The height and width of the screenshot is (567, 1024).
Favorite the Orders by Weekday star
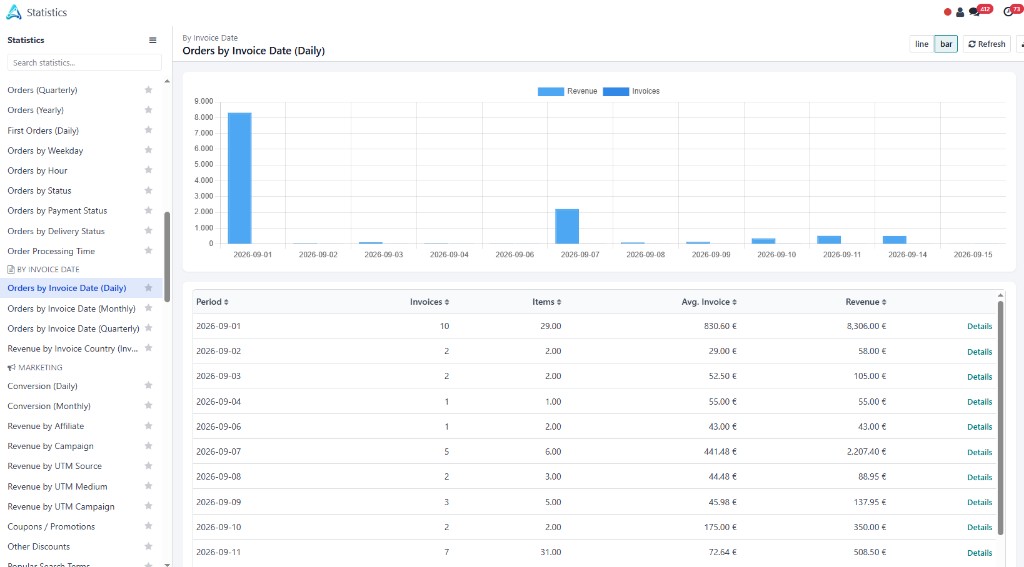click(x=148, y=150)
